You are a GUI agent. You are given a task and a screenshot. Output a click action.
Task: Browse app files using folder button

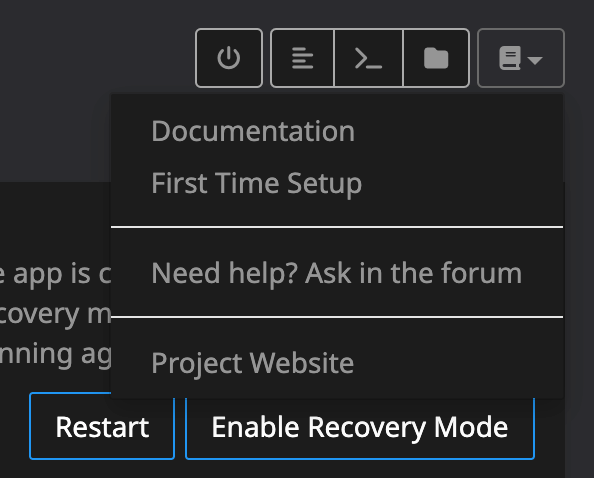point(436,58)
